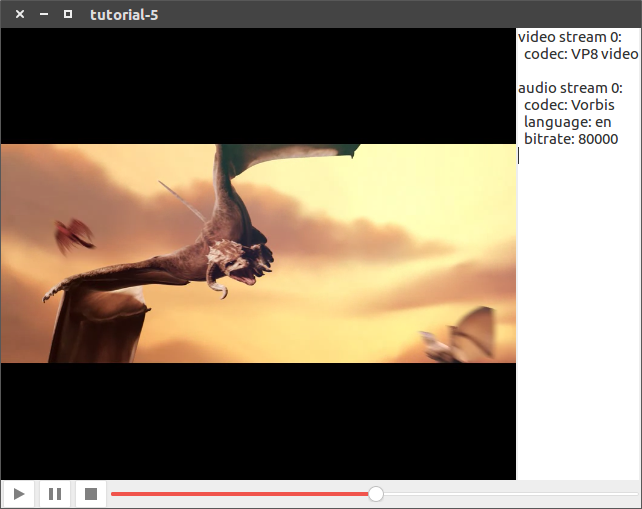
Task: Pause the video with the Pause button
Action: (x=55, y=494)
